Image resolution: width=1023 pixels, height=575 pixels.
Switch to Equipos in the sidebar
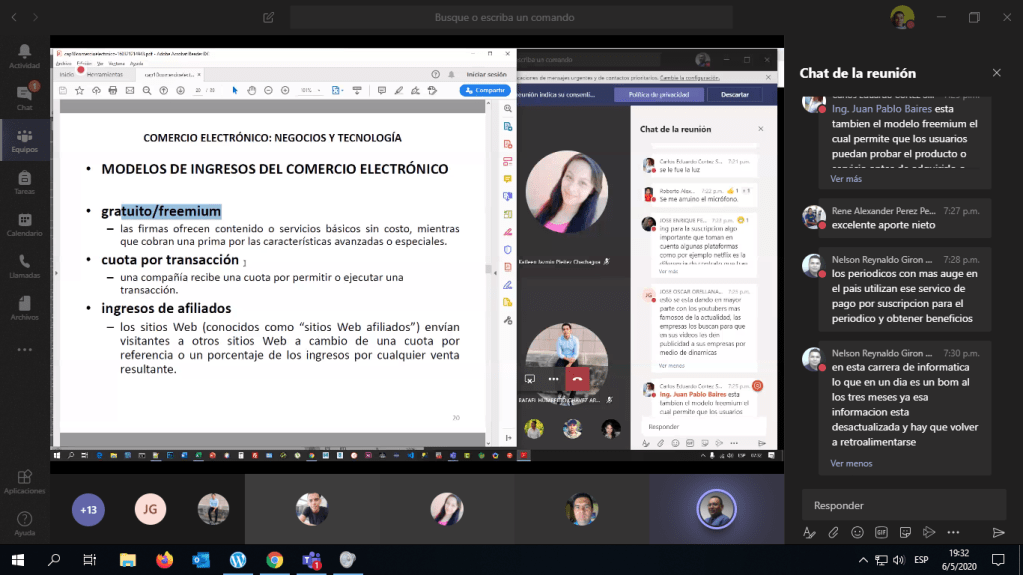(24, 140)
